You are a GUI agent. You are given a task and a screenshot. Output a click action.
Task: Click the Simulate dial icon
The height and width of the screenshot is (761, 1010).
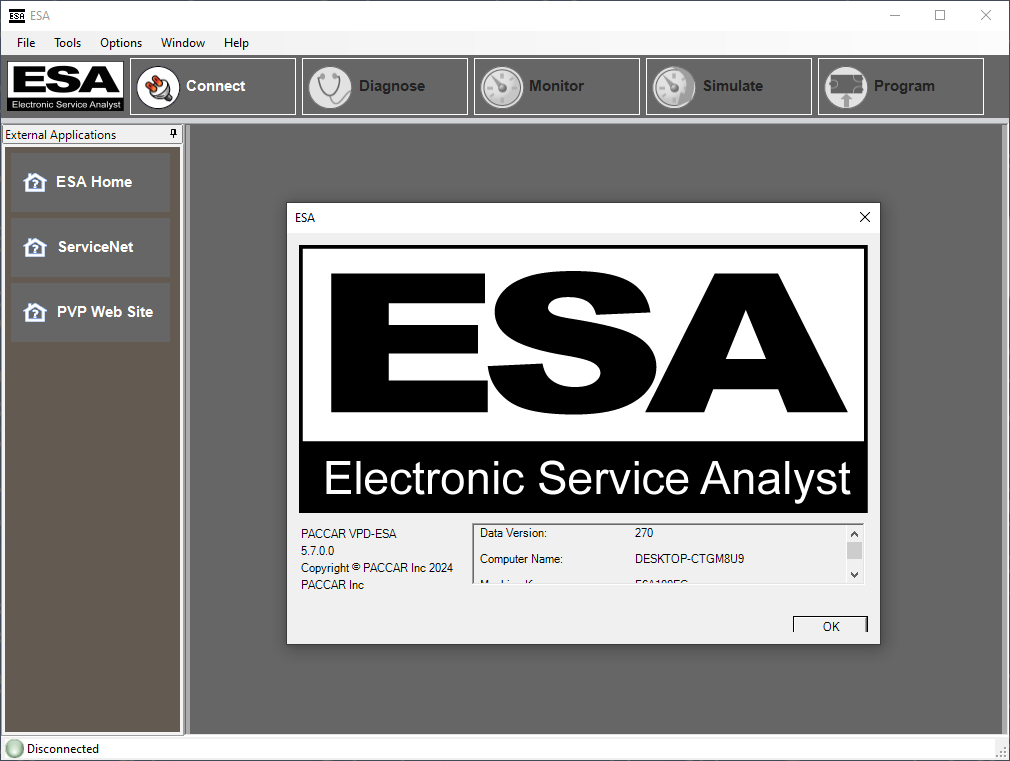click(674, 87)
